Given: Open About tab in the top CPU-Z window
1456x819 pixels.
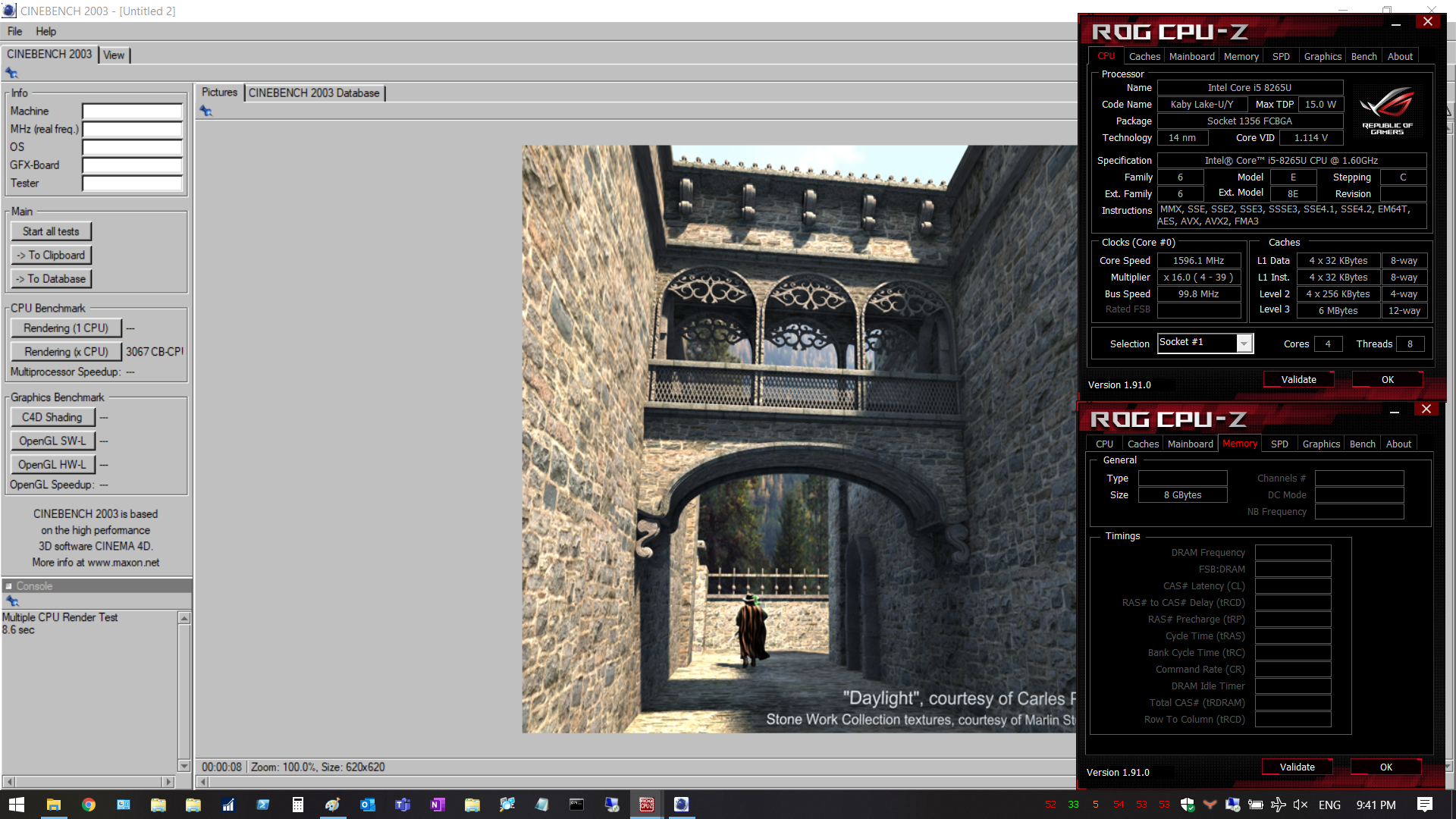Looking at the screenshot, I should [x=1400, y=56].
